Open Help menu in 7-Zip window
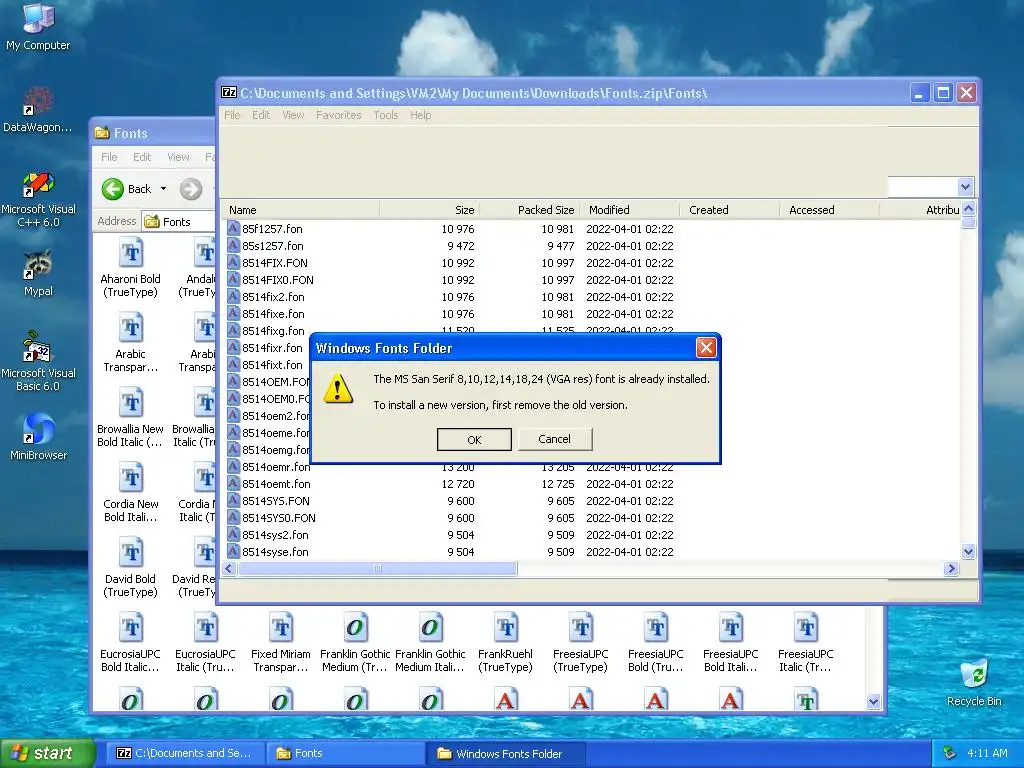This screenshot has width=1024, height=768. pos(421,115)
